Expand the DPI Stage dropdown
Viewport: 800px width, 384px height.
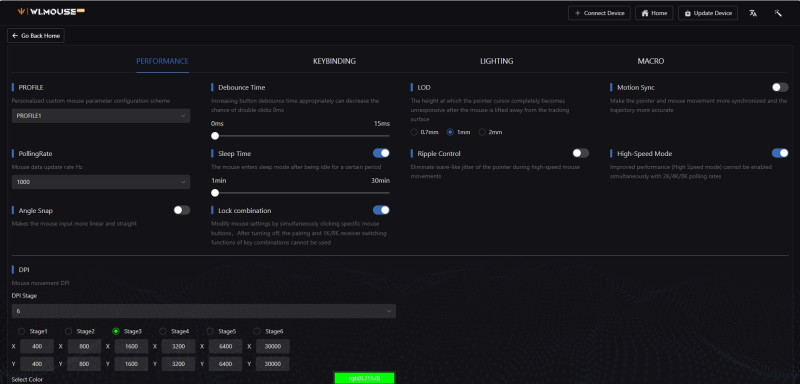coord(204,311)
